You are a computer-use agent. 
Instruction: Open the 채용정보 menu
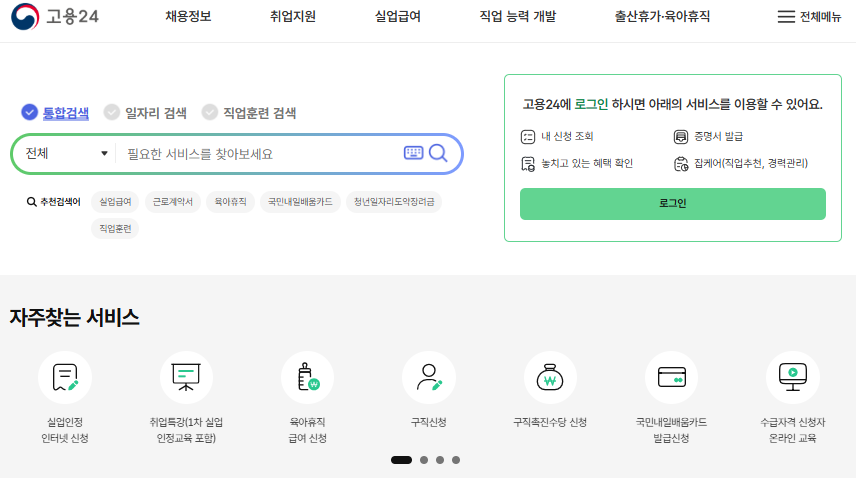(188, 17)
